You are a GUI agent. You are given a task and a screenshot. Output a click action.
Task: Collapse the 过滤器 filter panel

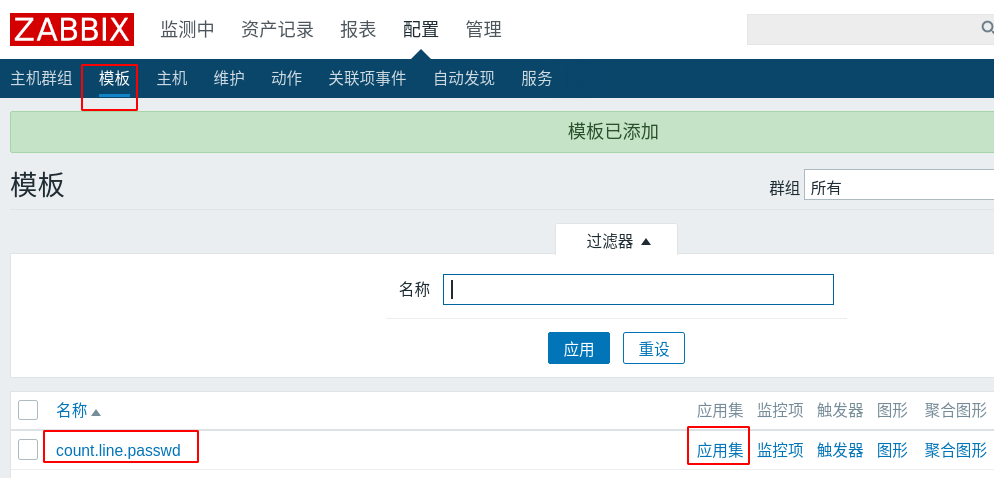point(617,241)
